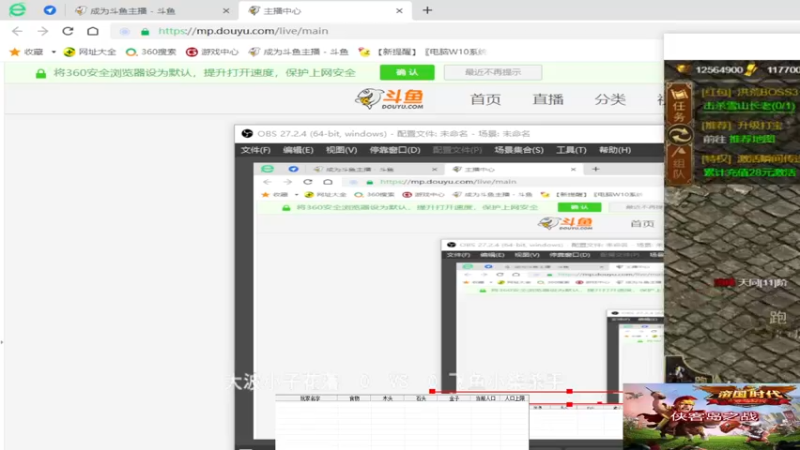This screenshot has height=450, width=800.
Task: Click the 帝国时代 侠客岛之战 thumbnail
Action: coord(711,416)
